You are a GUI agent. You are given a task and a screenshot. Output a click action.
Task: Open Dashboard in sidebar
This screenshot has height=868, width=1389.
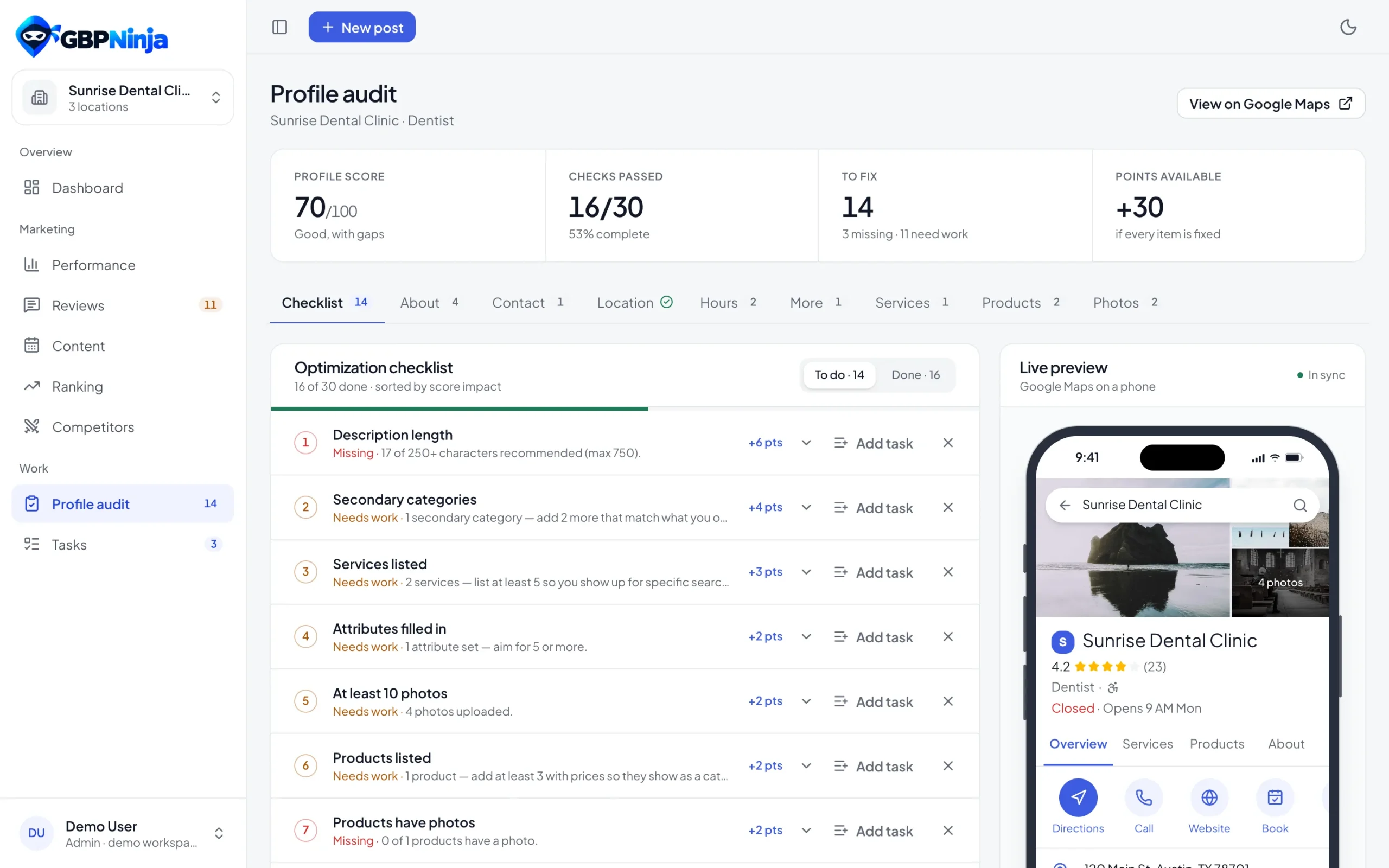pos(123,188)
